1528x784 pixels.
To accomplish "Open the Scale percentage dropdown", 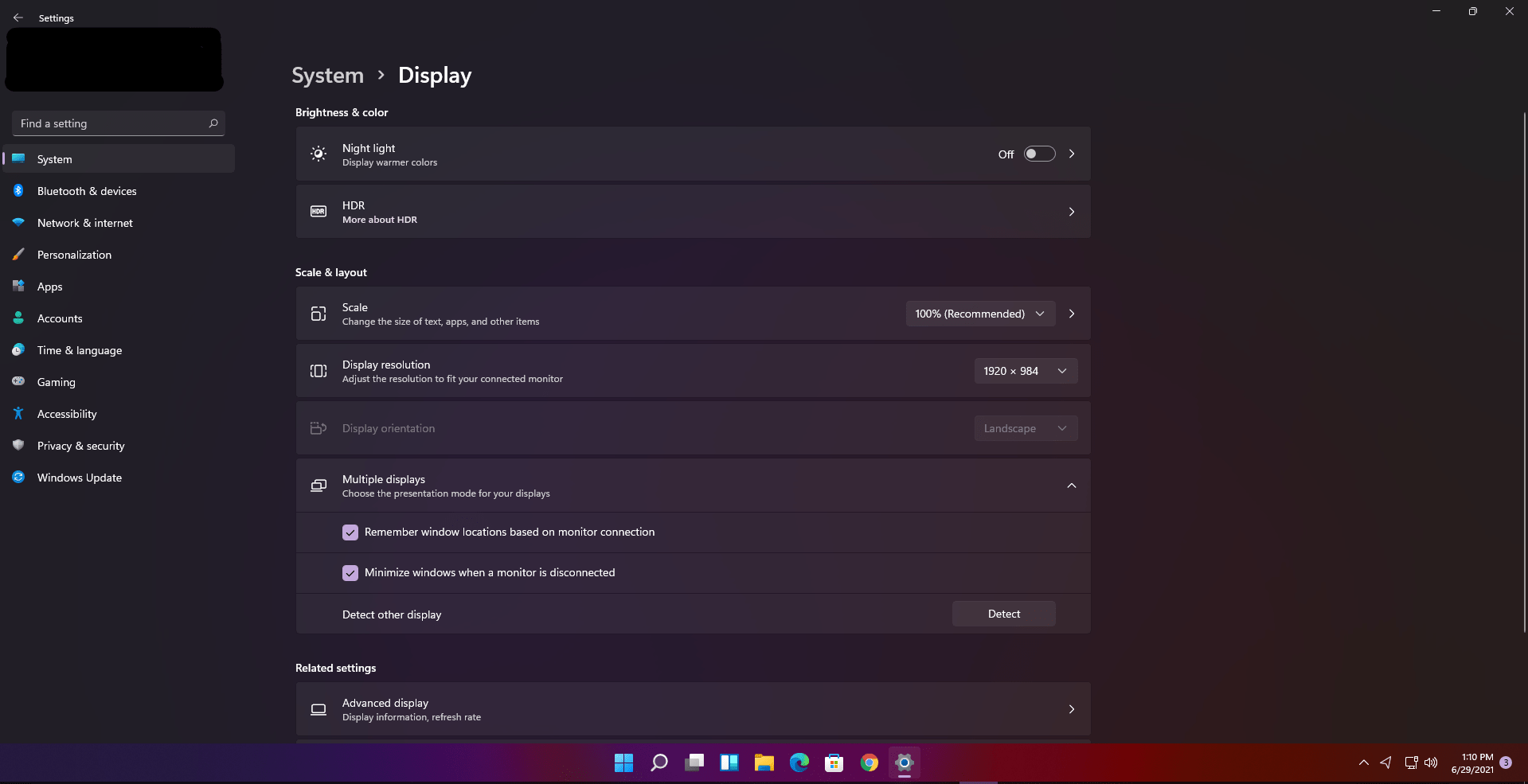I will [980, 313].
